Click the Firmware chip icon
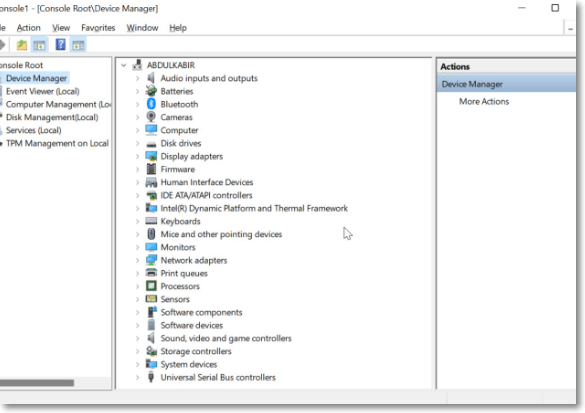This screenshot has height=413, width=585. (151, 169)
